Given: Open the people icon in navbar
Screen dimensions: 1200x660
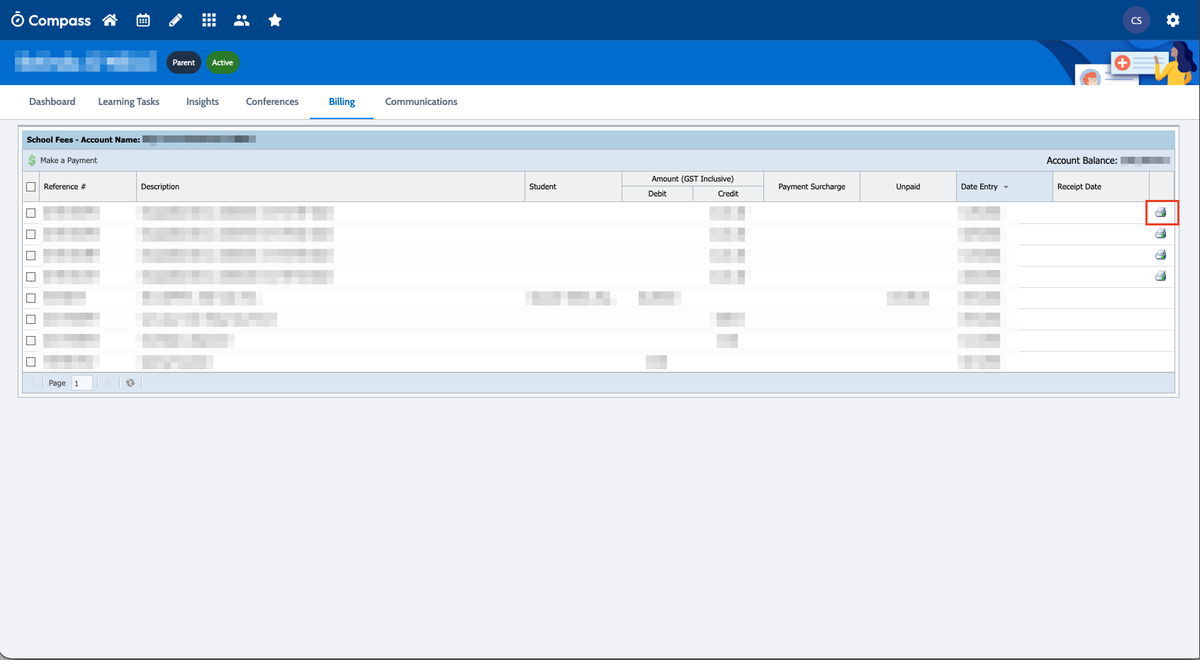Looking at the screenshot, I should click(x=241, y=20).
